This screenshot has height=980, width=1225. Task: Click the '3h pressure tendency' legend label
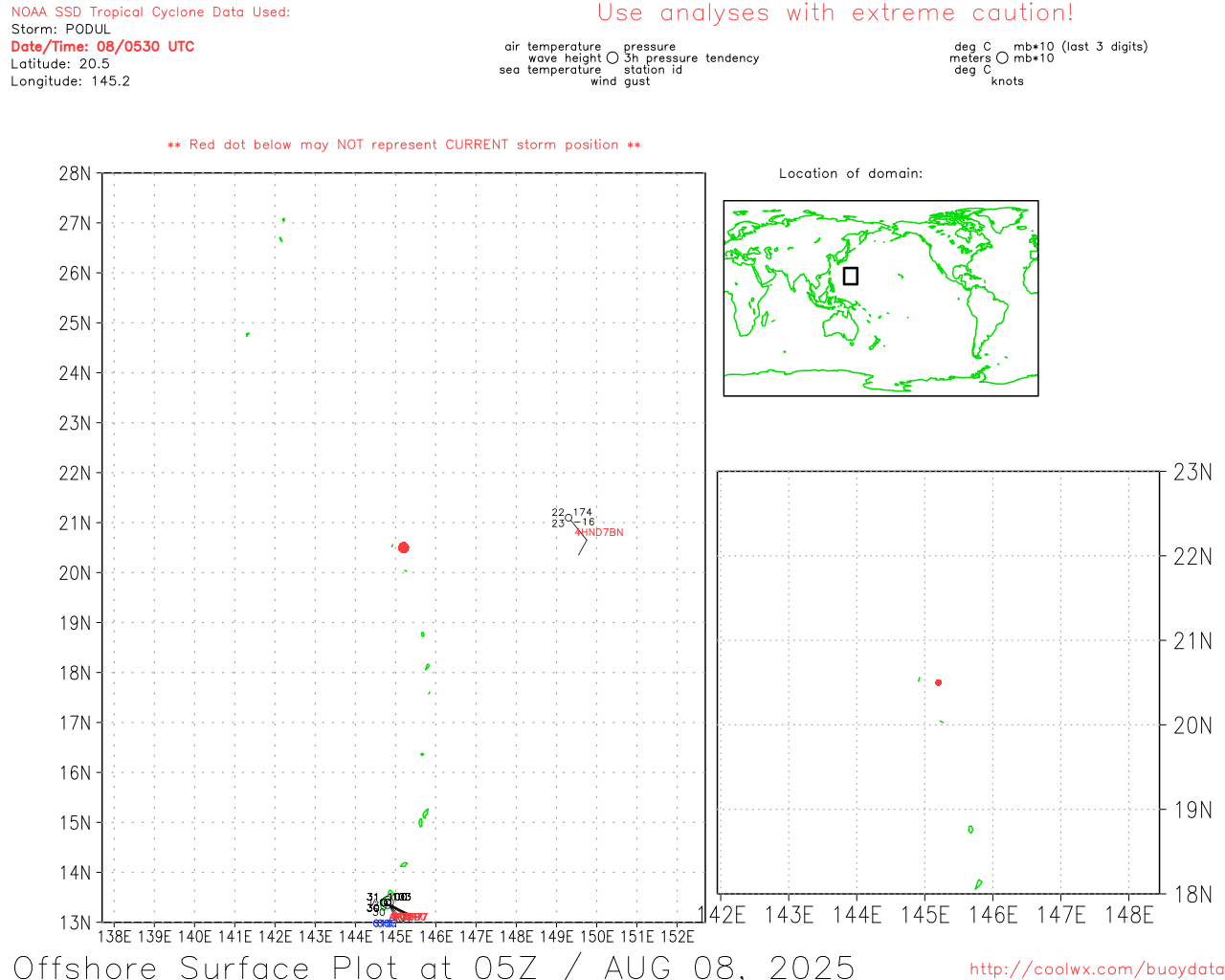point(692,57)
